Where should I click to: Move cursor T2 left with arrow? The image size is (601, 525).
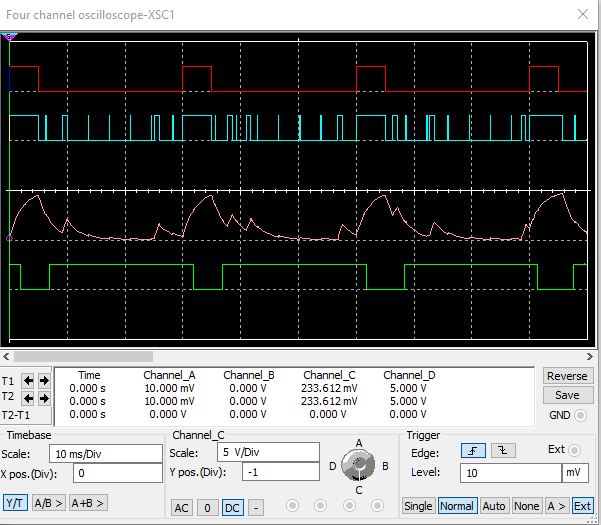(28, 399)
